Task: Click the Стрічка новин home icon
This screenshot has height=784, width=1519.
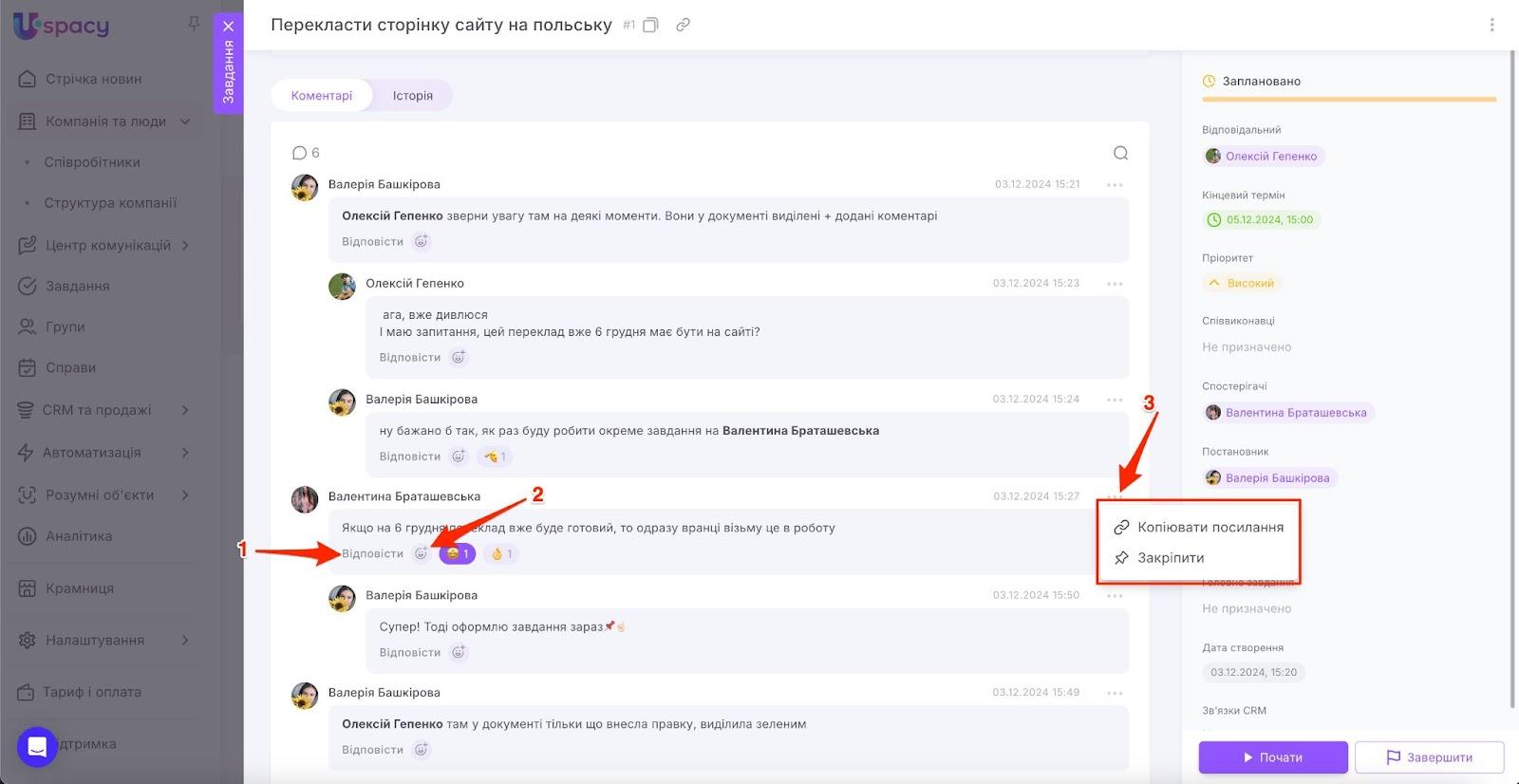Action: [28, 79]
